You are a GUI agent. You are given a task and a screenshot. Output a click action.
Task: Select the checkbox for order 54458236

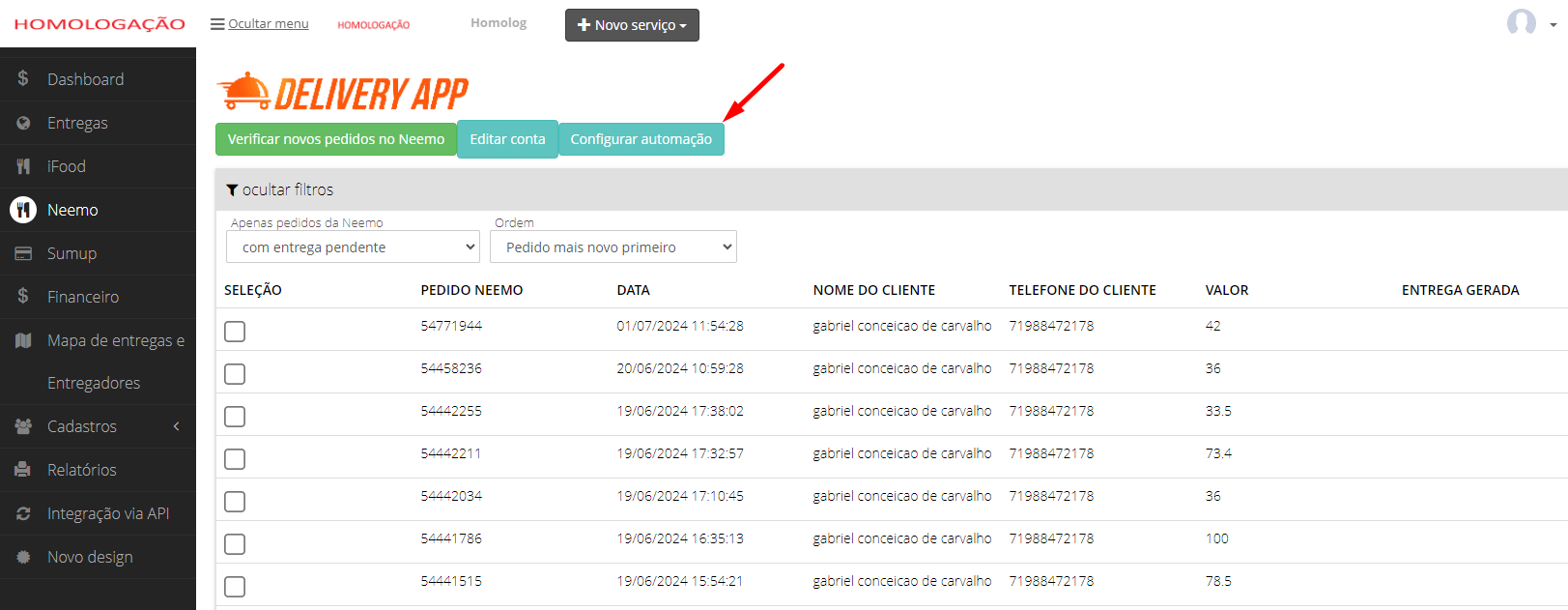coord(235,374)
